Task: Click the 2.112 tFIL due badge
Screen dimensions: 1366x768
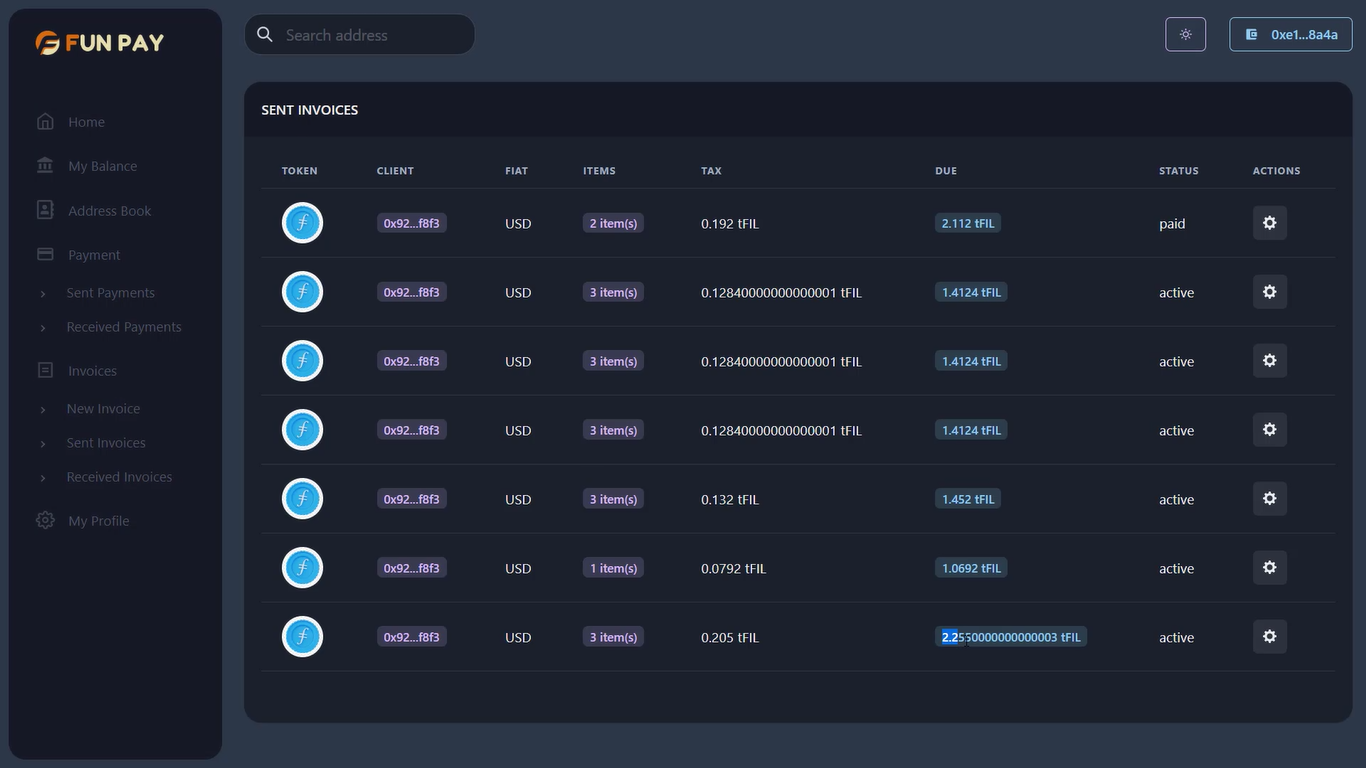Action: (x=967, y=222)
